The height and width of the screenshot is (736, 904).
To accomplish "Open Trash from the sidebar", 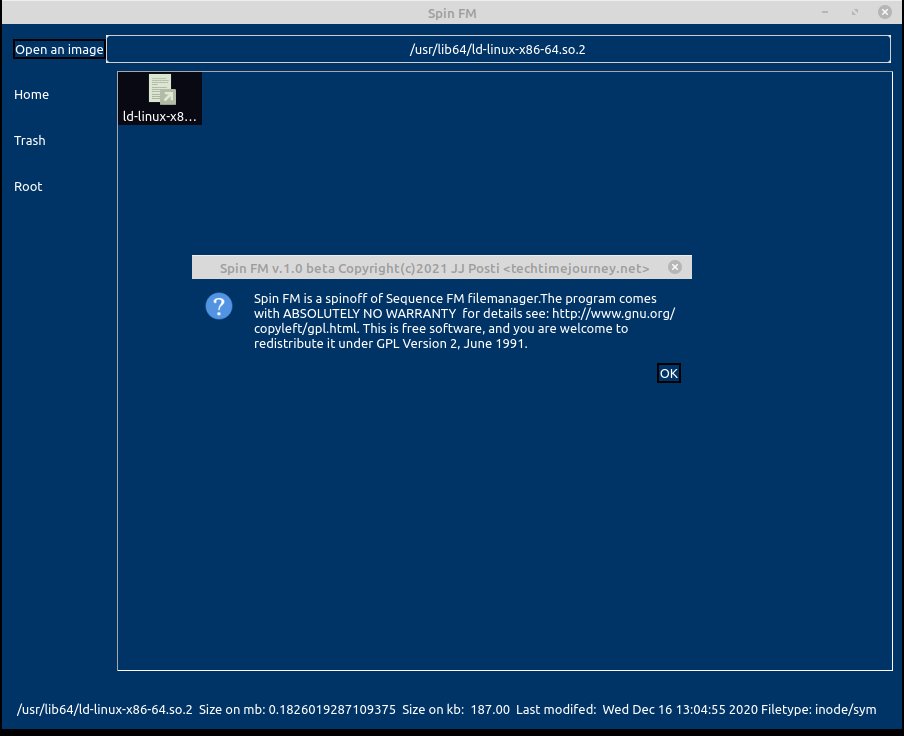I will 29,141.
